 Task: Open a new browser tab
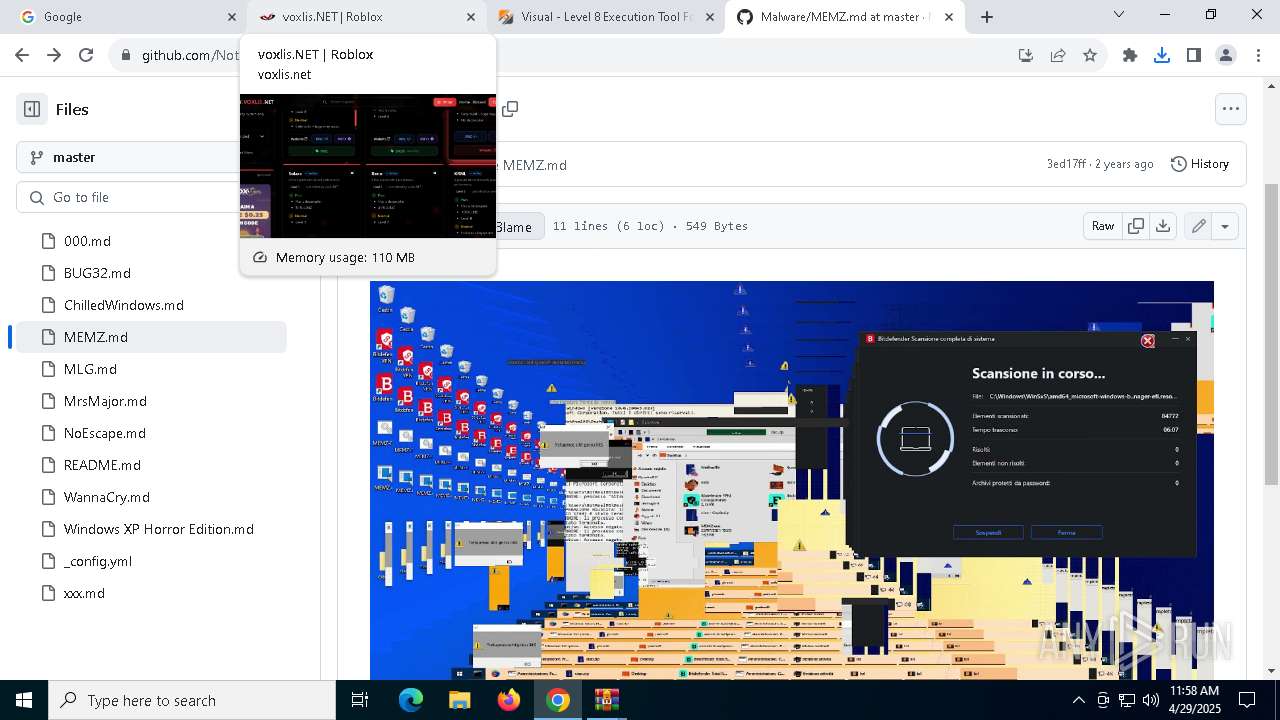point(987,17)
